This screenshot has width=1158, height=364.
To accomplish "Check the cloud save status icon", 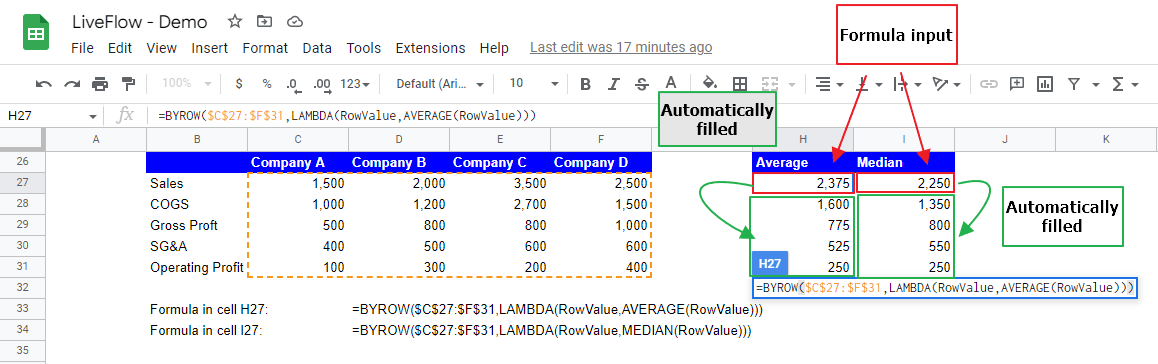I will (294, 21).
